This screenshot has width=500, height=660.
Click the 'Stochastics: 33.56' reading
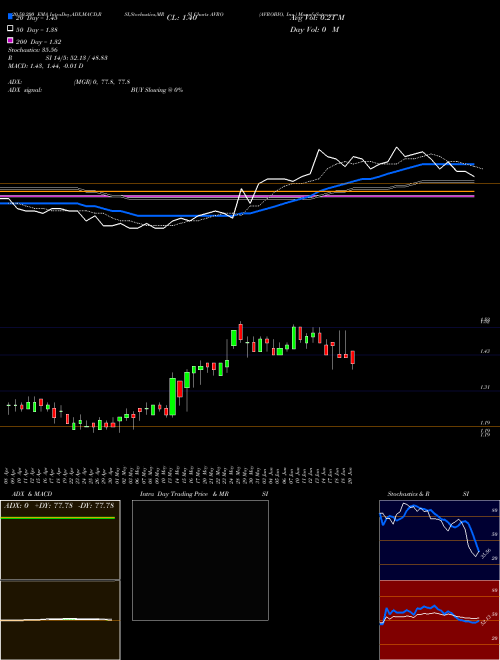point(33,50)
